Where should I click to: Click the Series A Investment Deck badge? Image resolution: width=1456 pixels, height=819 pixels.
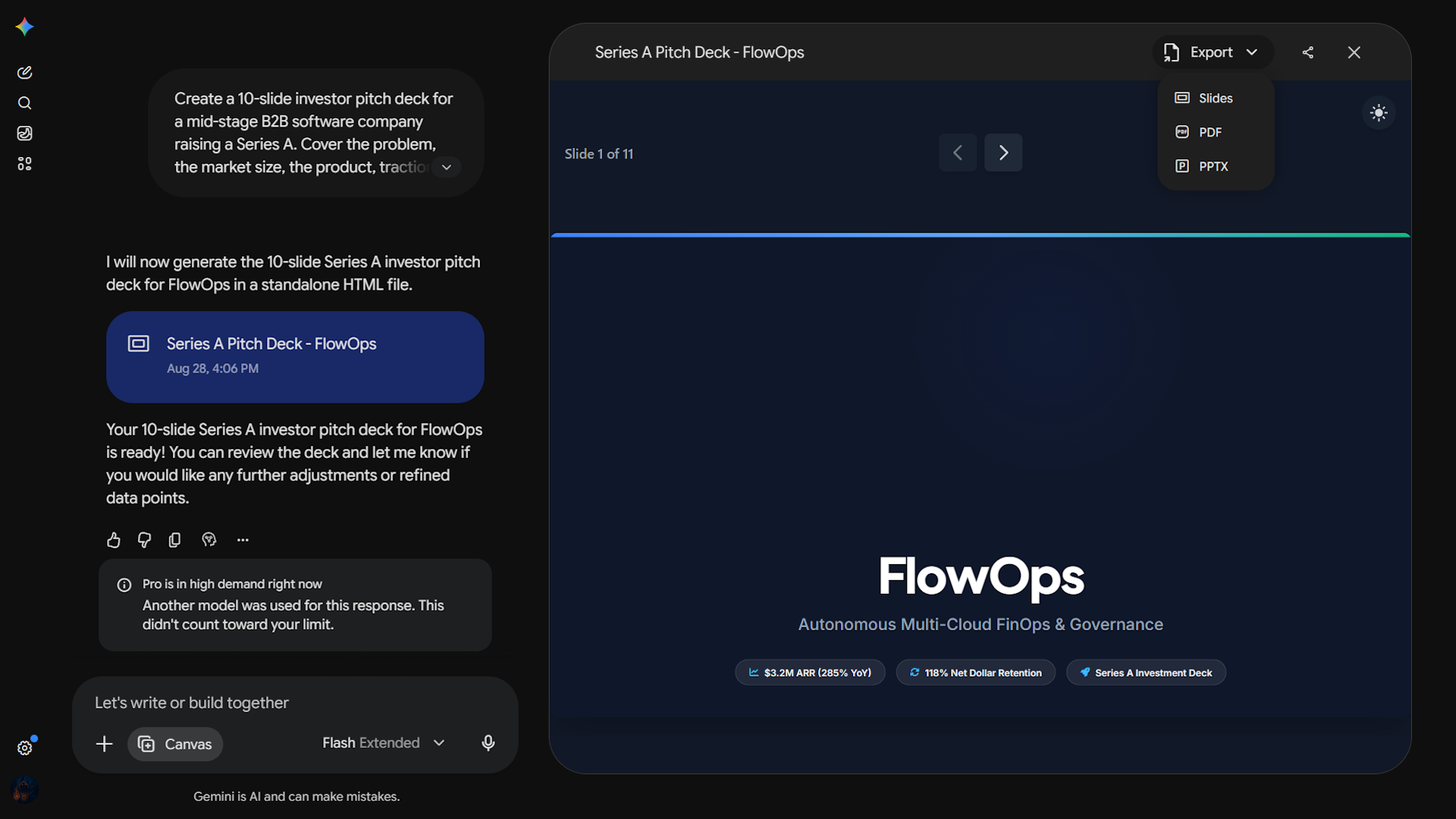(1146, 673)
